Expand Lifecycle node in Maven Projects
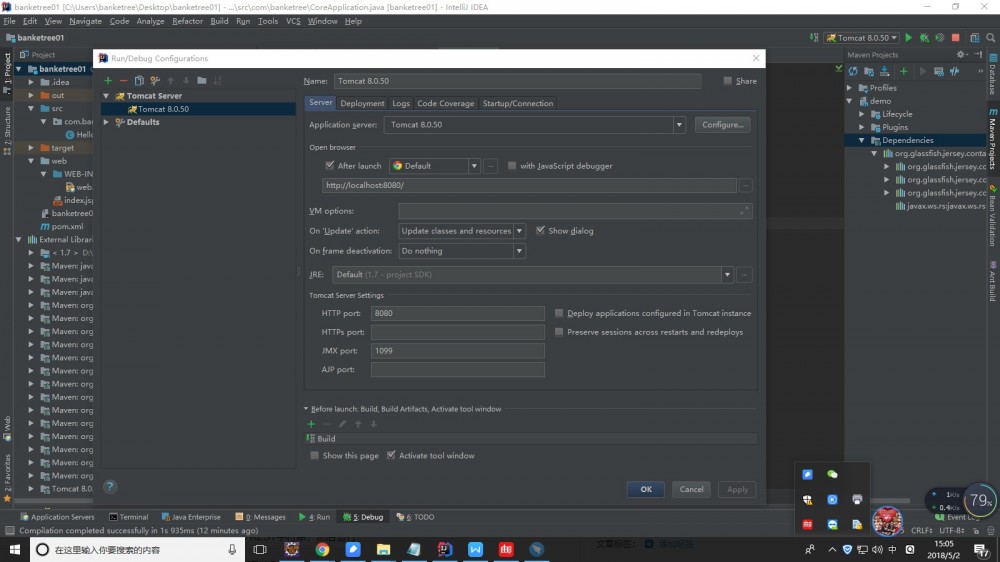 (862, 114)
